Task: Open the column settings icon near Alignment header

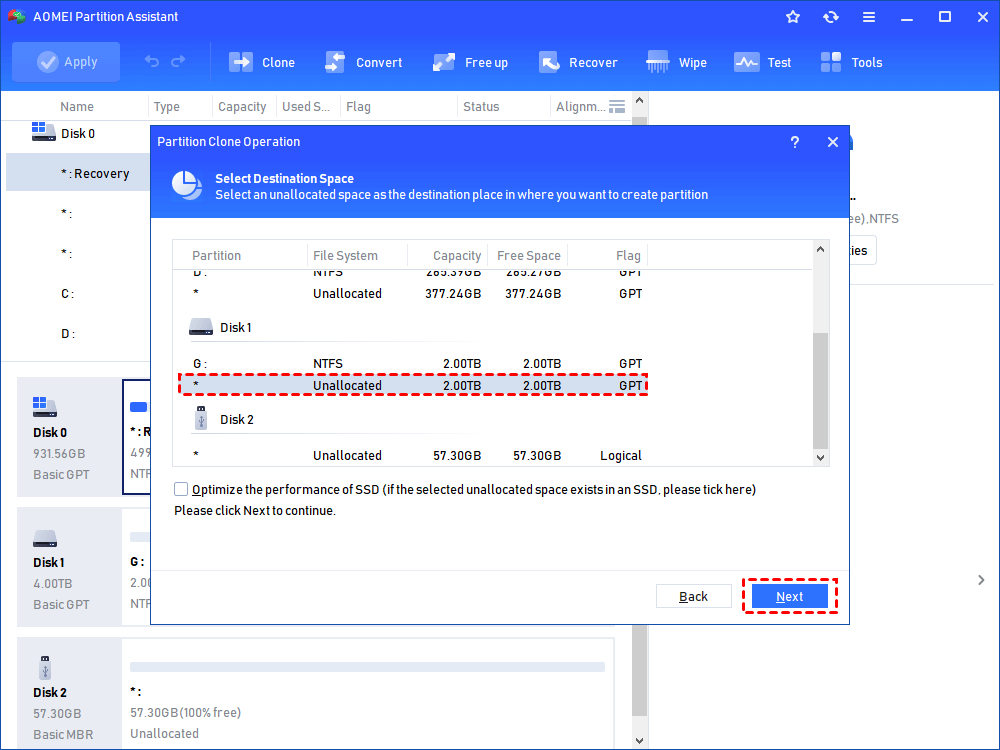Action: 618,106
